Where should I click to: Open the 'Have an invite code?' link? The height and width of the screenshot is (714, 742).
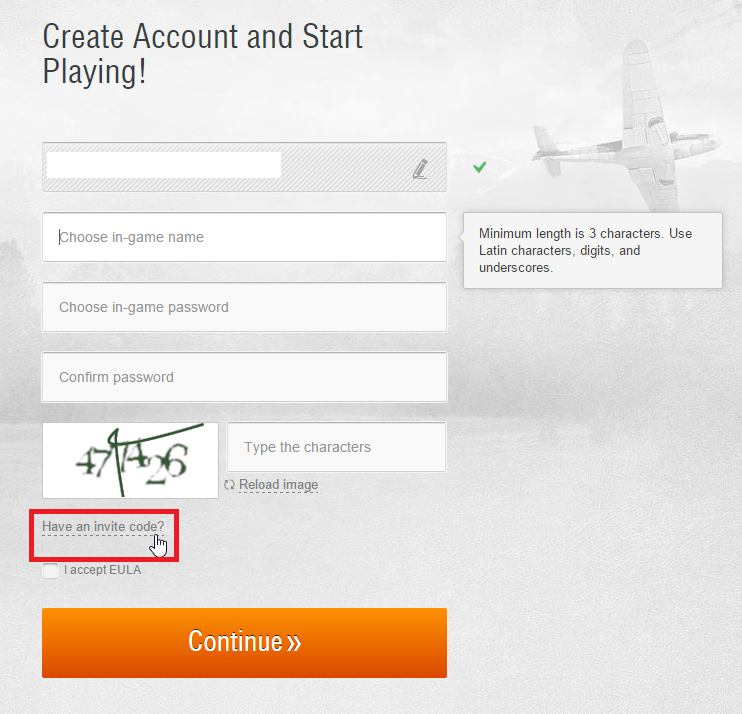(x=103, y=526)
